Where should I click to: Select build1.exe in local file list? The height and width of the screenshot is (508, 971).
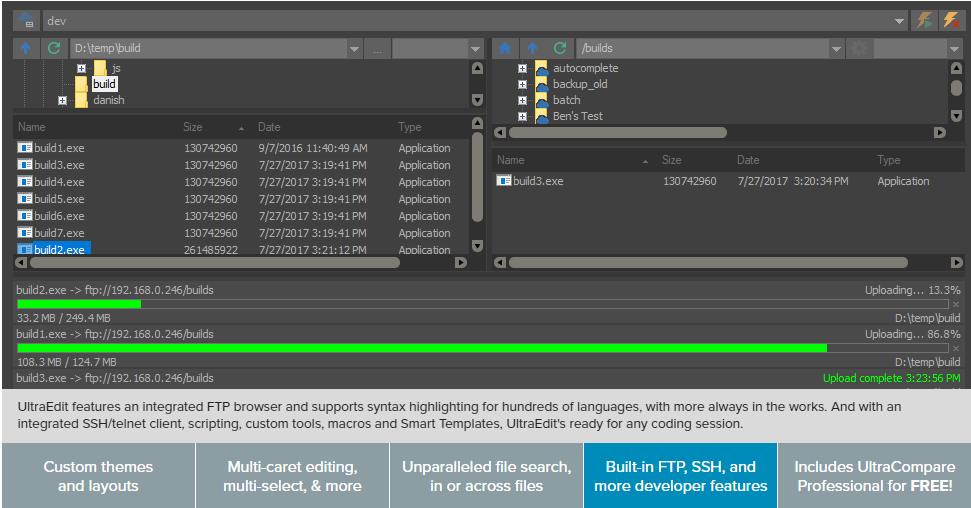(59, 148)
